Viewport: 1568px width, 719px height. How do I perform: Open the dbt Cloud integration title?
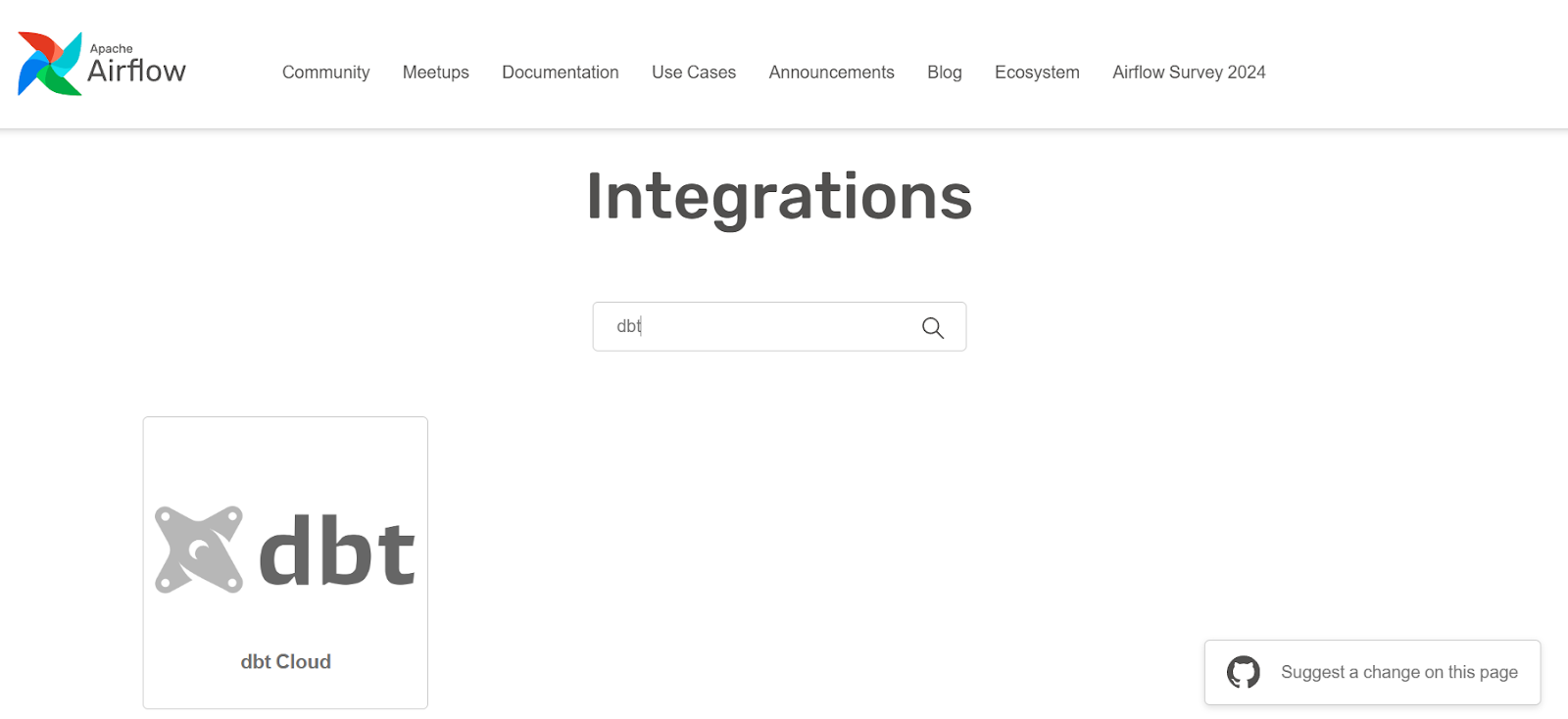click(x=286, y=662)
